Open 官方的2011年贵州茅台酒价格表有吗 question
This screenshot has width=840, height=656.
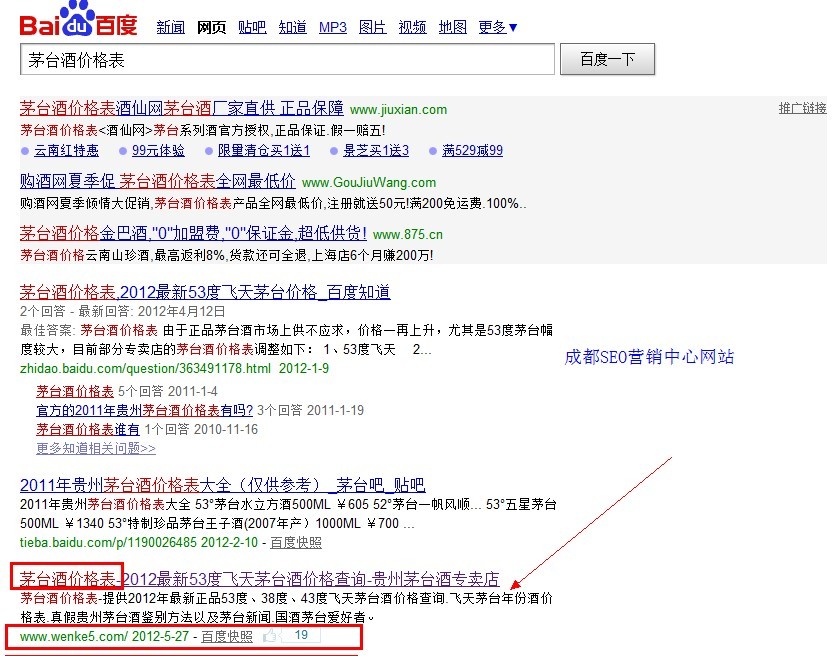click(145, 410)
